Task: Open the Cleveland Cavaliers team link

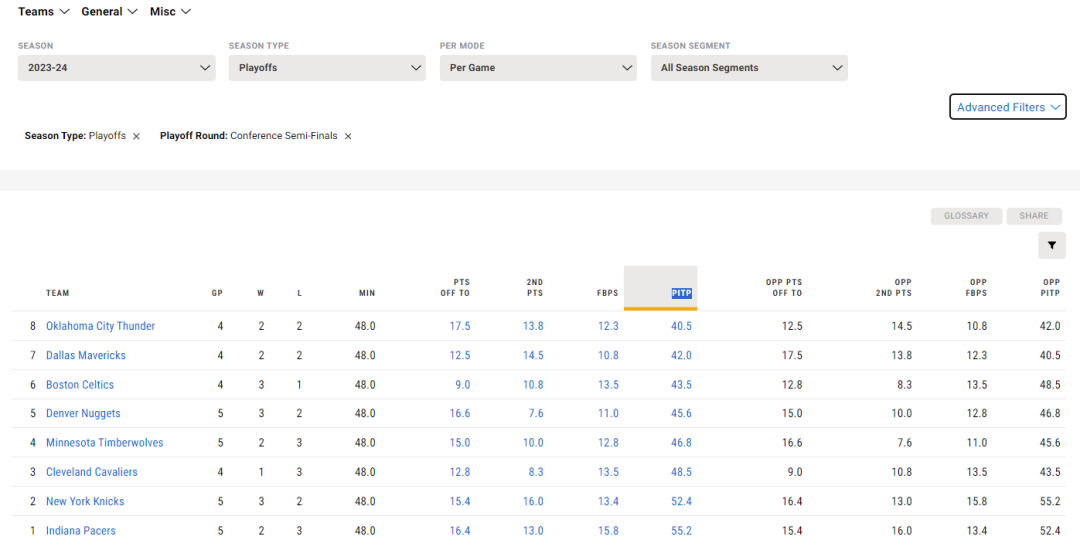Action: tap(92, 472)
